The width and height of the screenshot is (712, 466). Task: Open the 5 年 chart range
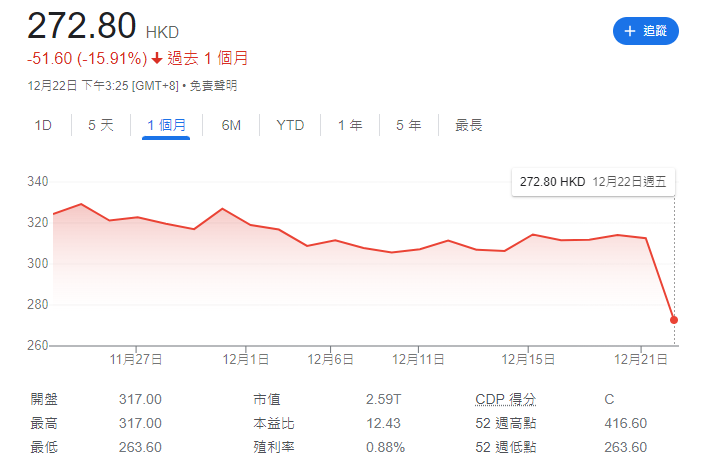coord(408,125)
